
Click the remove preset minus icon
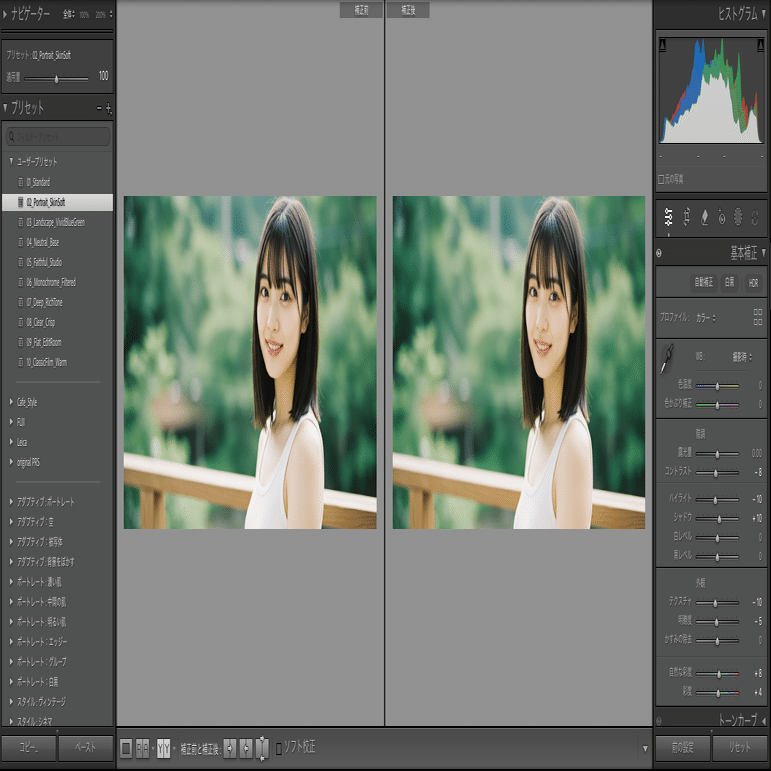[99, 108]
